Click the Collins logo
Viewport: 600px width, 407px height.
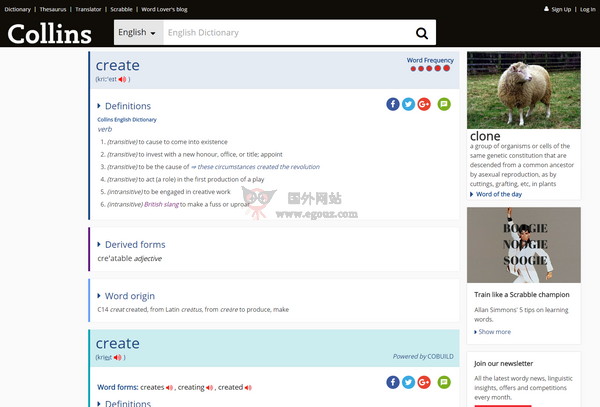49,34
